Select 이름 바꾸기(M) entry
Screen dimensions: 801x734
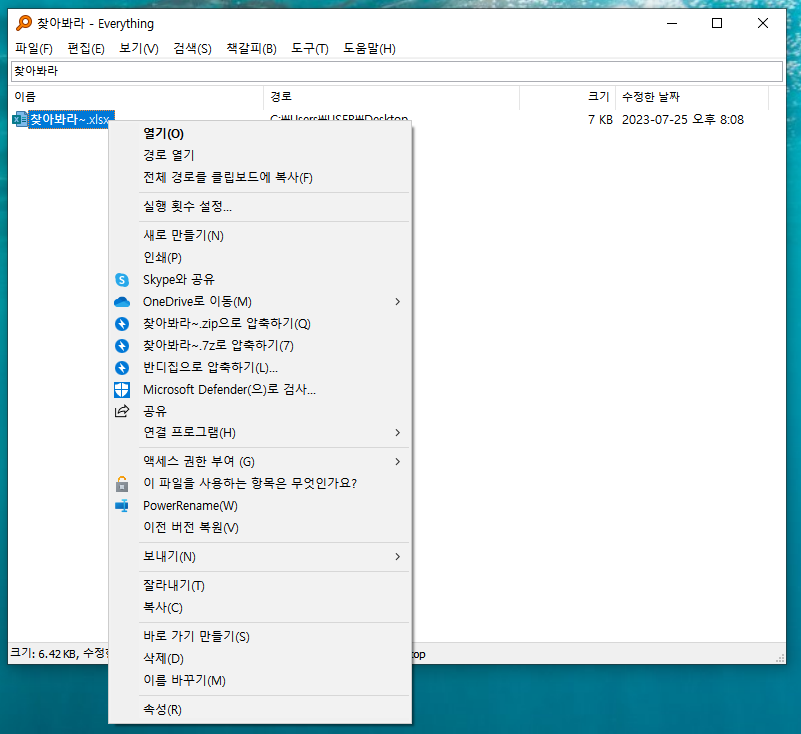pos(260,680)
